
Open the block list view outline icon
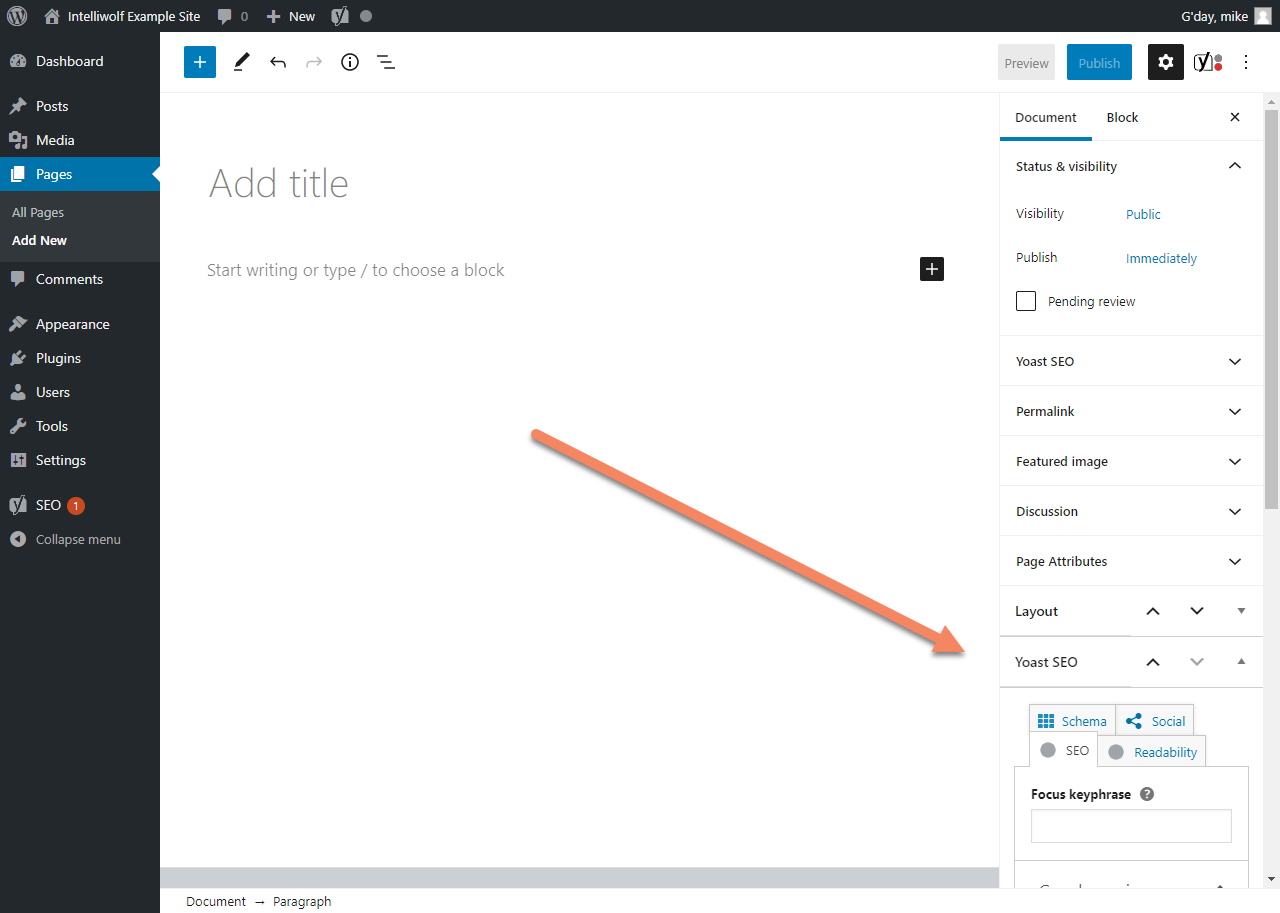click(386, 62)
